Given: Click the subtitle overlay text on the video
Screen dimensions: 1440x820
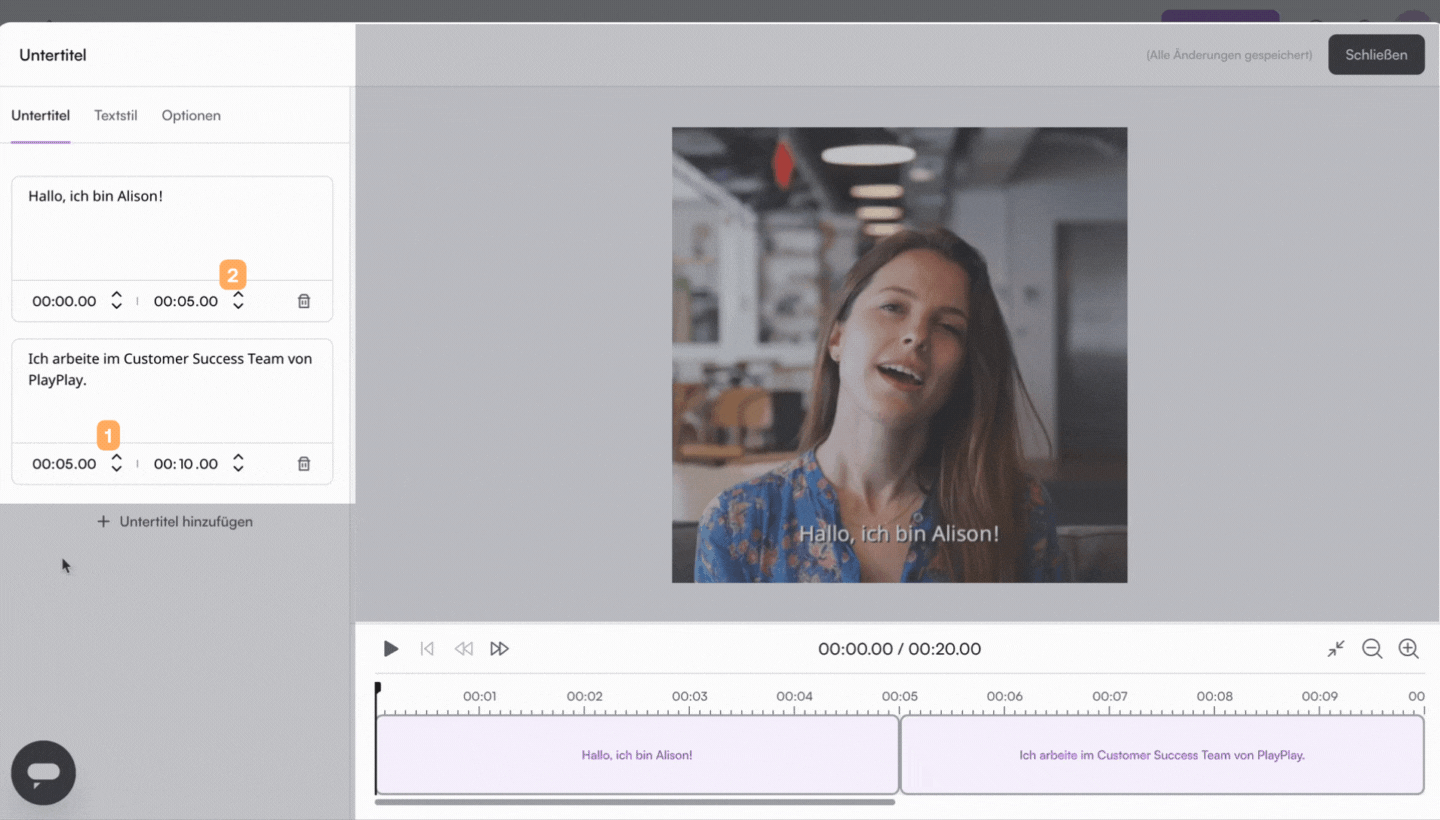Looking at the screenshot, I should [x=899, y=534].
